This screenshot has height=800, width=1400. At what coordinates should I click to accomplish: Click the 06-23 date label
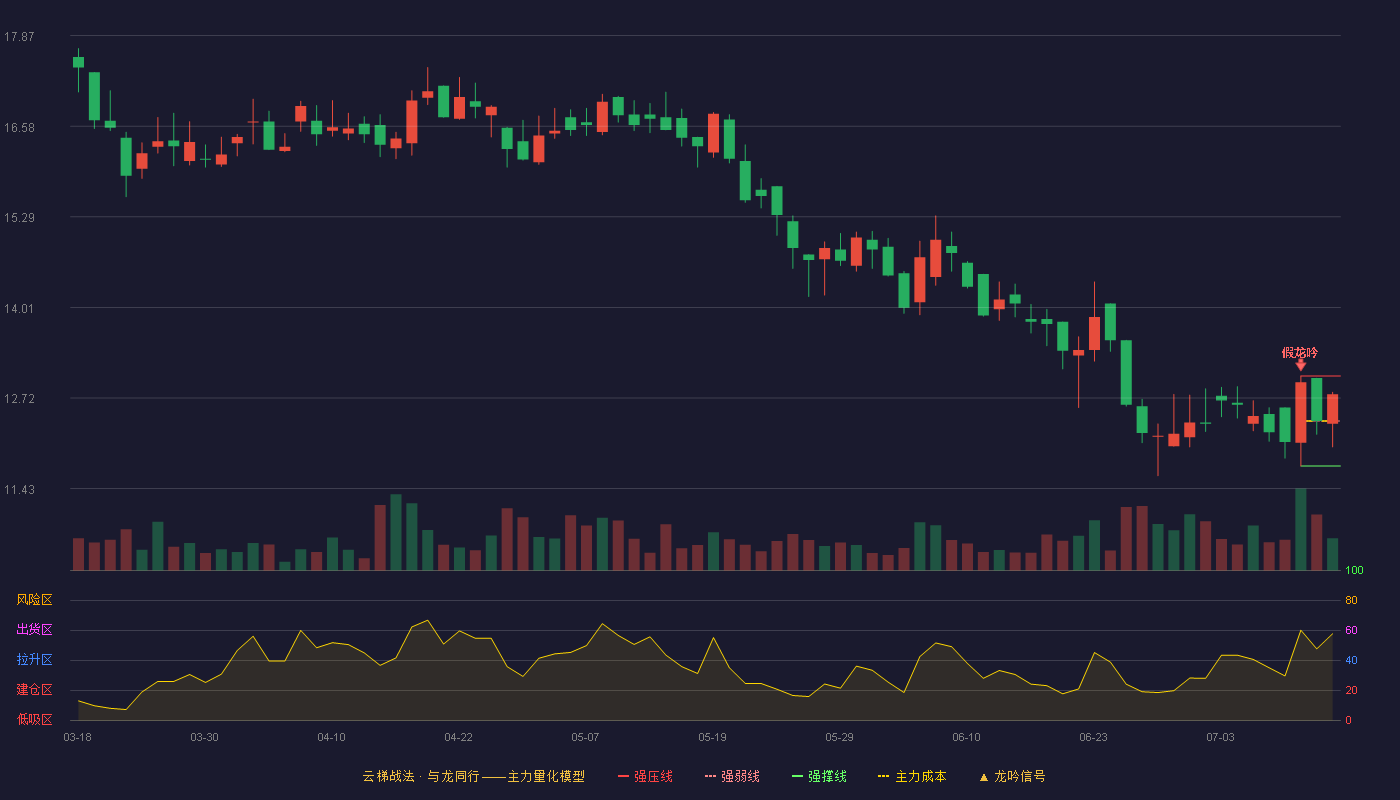(x=1093, y=737)
